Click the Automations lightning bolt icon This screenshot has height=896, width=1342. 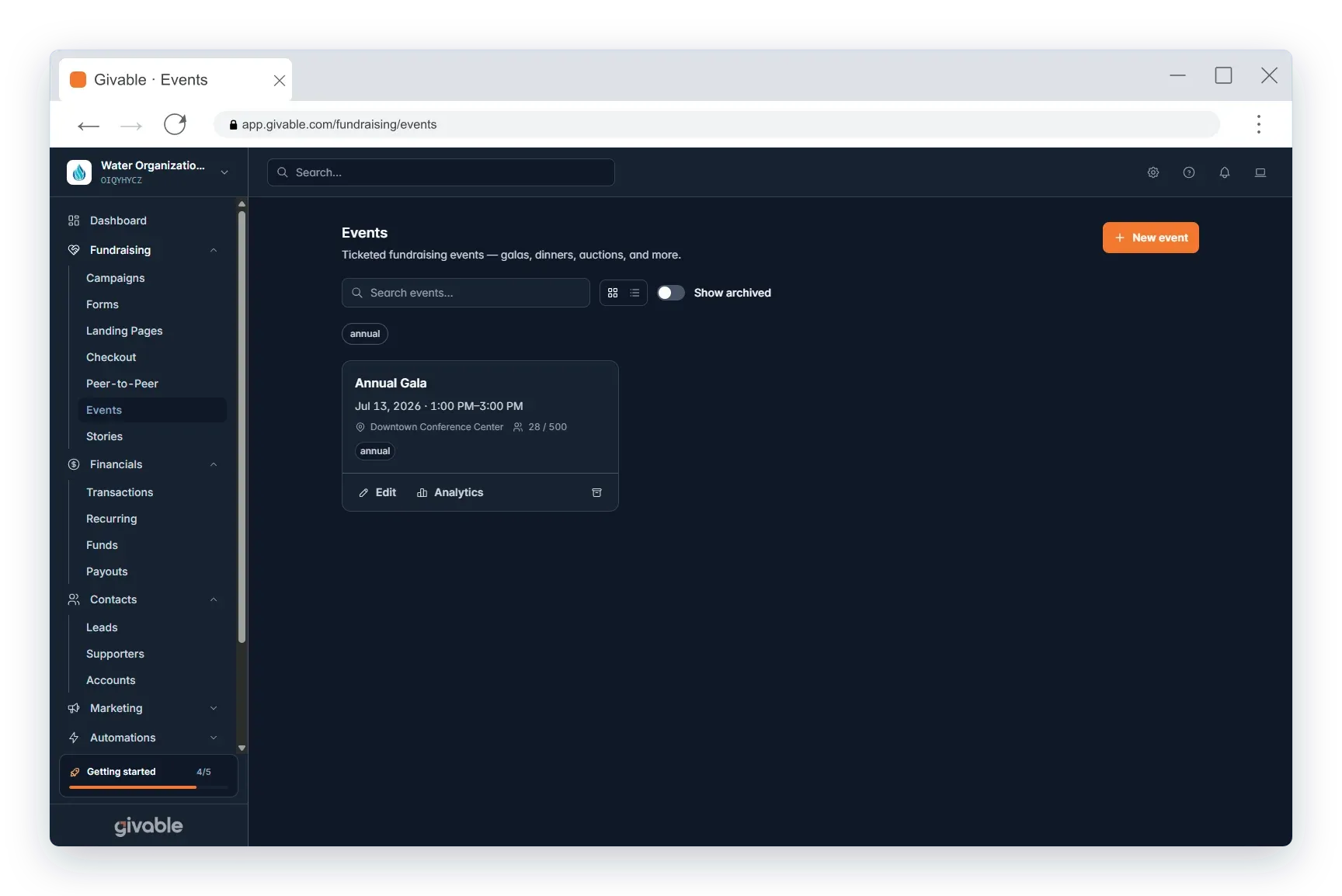(x=74, y=738)
